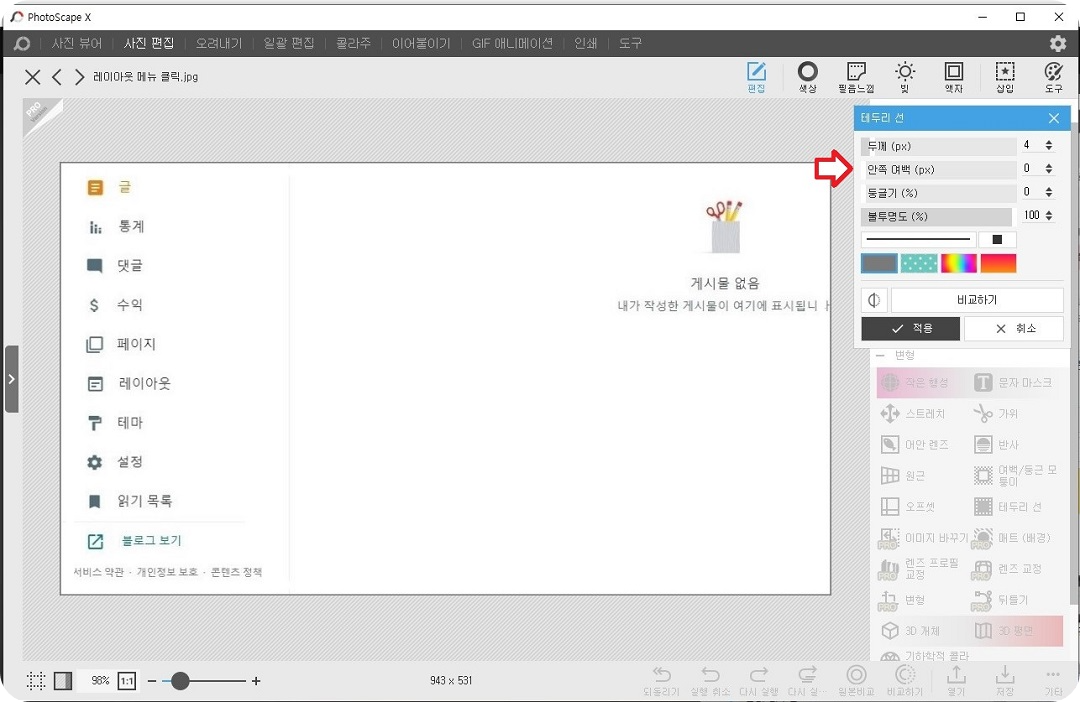The image size is (1080, 702).
Task: Click the 원본비교 (Compare original) icon
Action: tap(856, 680)
